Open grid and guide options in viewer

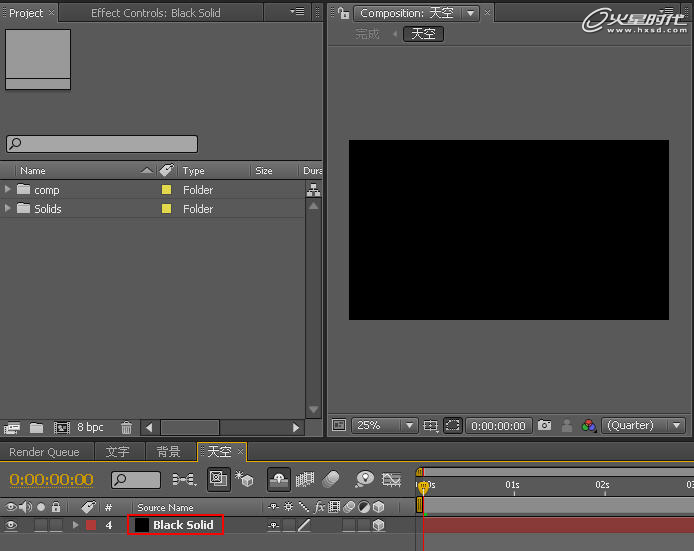pos(430,426)
